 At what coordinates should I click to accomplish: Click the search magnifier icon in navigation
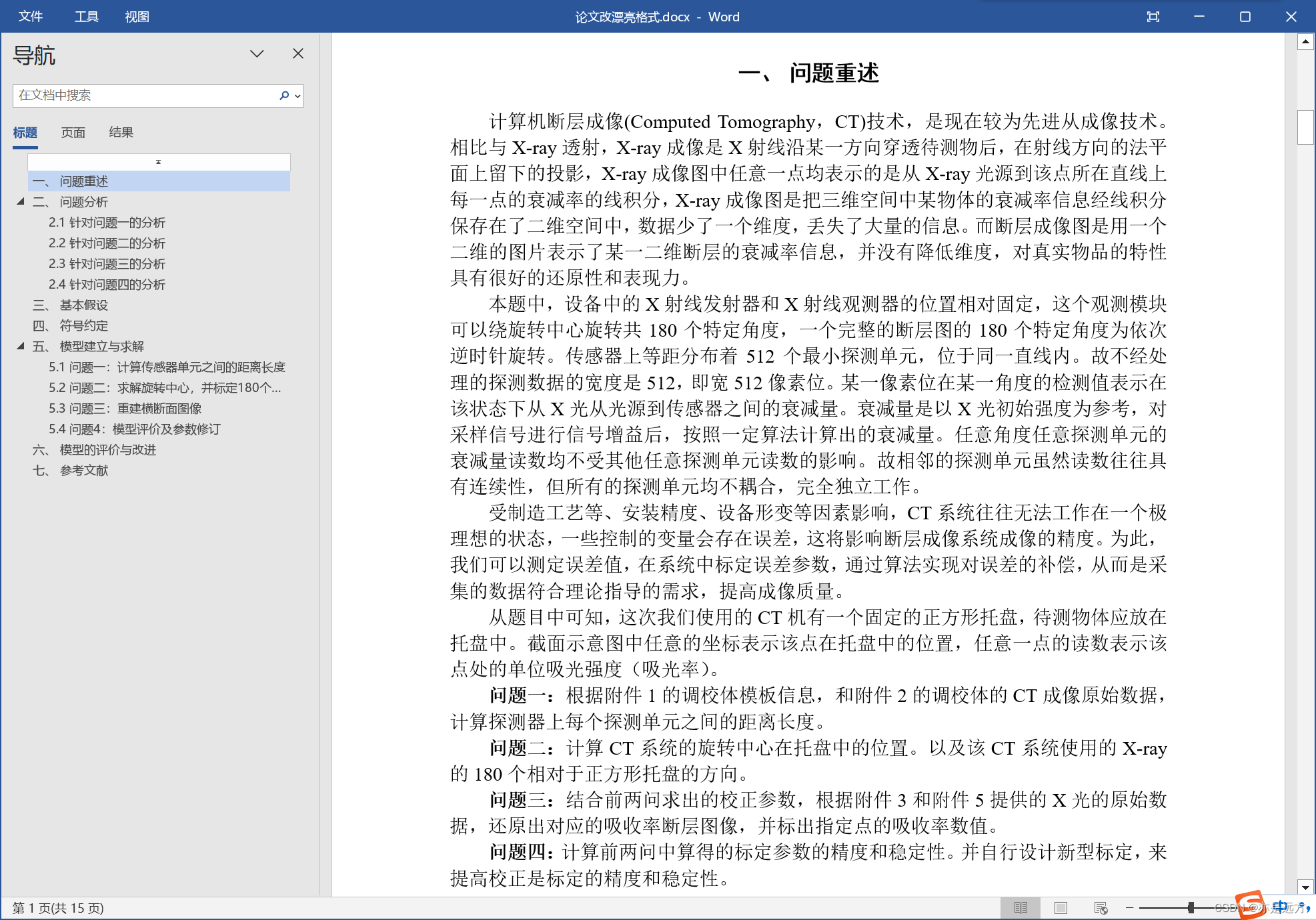(x=284, y=95)
